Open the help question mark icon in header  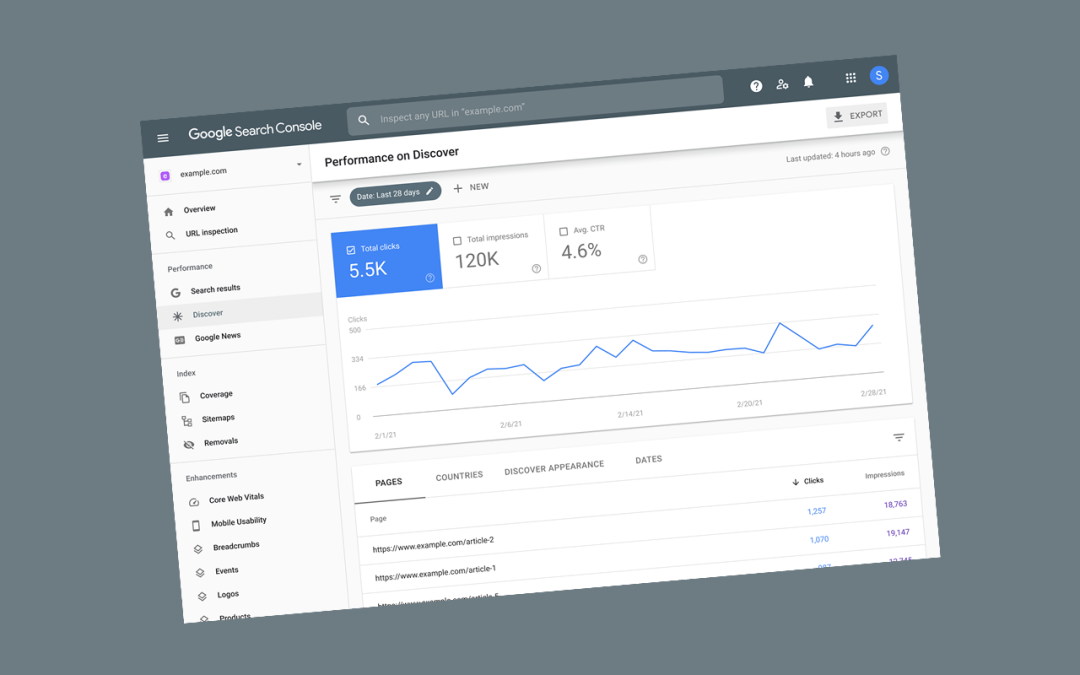[756, 86]
